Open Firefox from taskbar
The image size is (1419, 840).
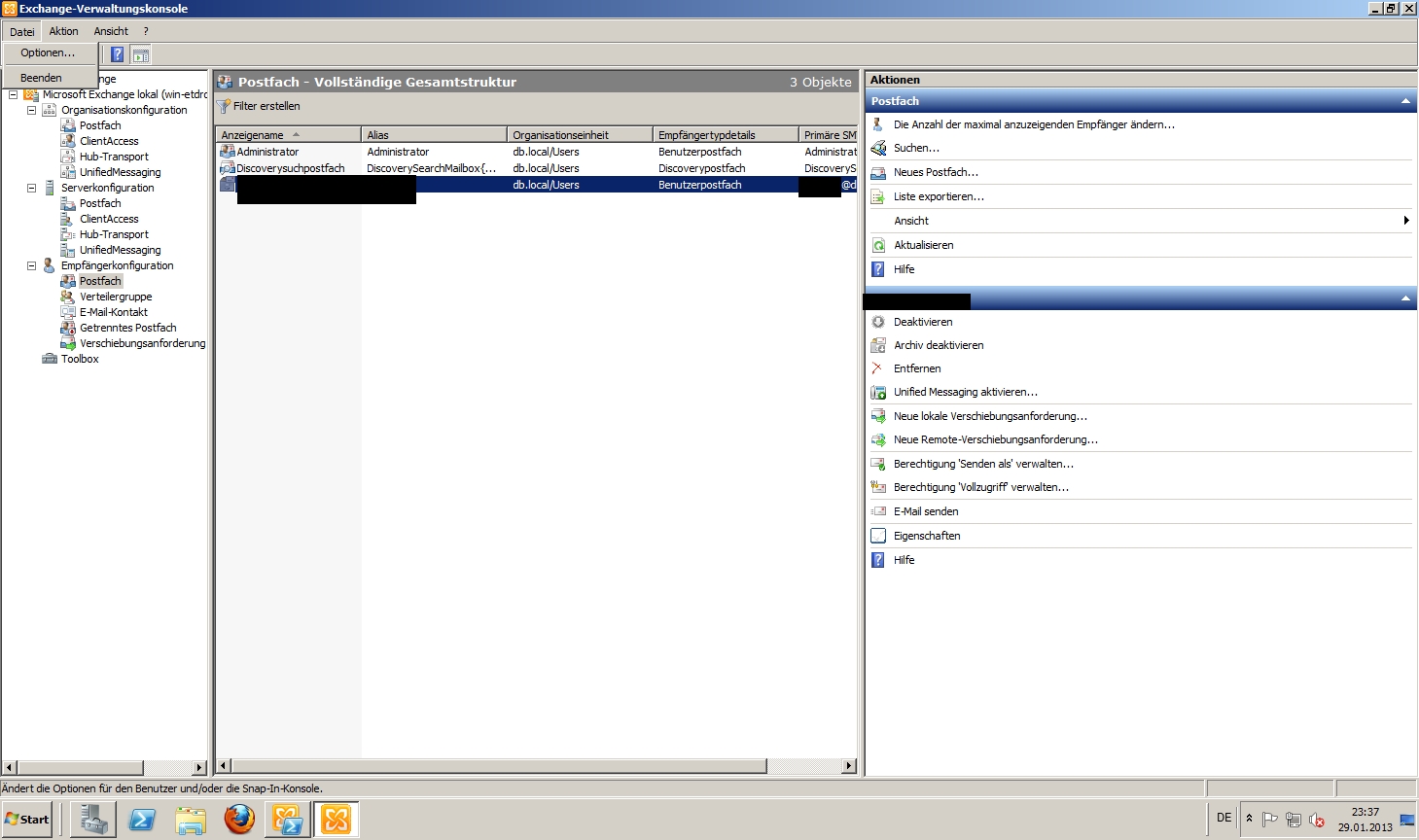coord(239,820)
